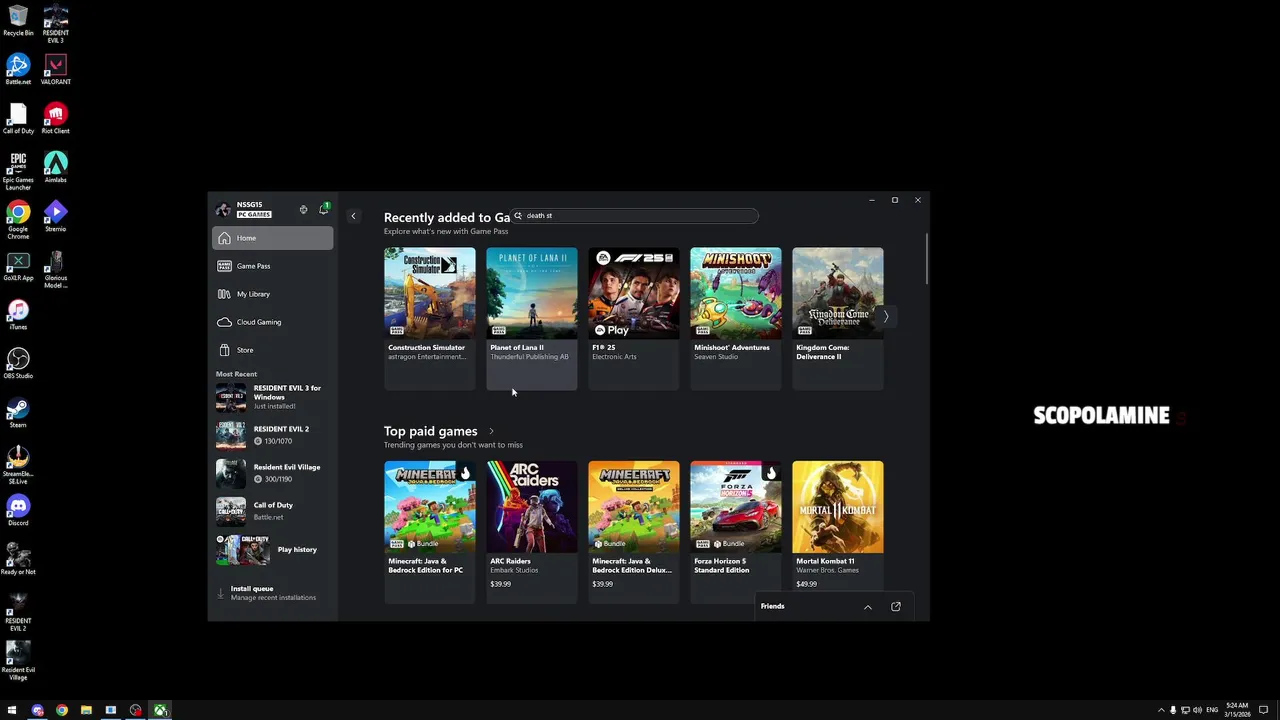Pop out the Friends panel

(896, 607)
